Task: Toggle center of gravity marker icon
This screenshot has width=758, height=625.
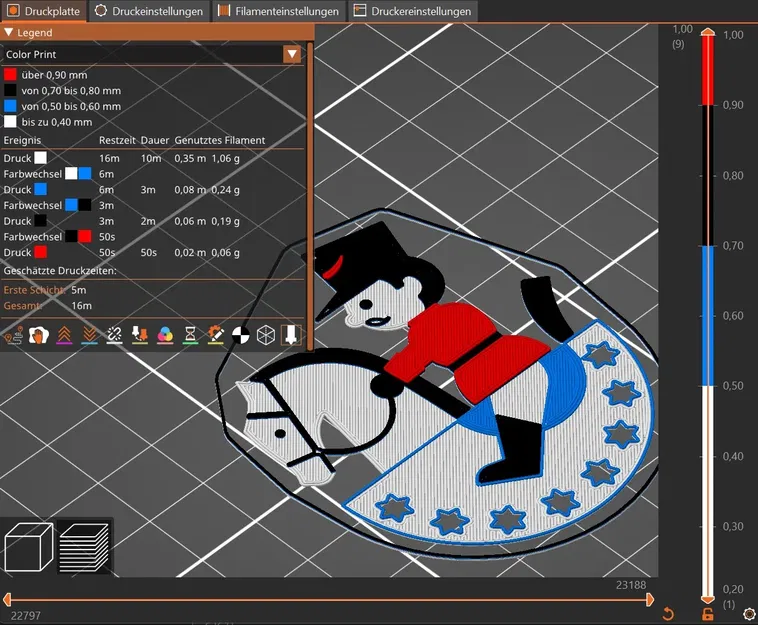Action: pyautogui.click(x=241, y=335)
